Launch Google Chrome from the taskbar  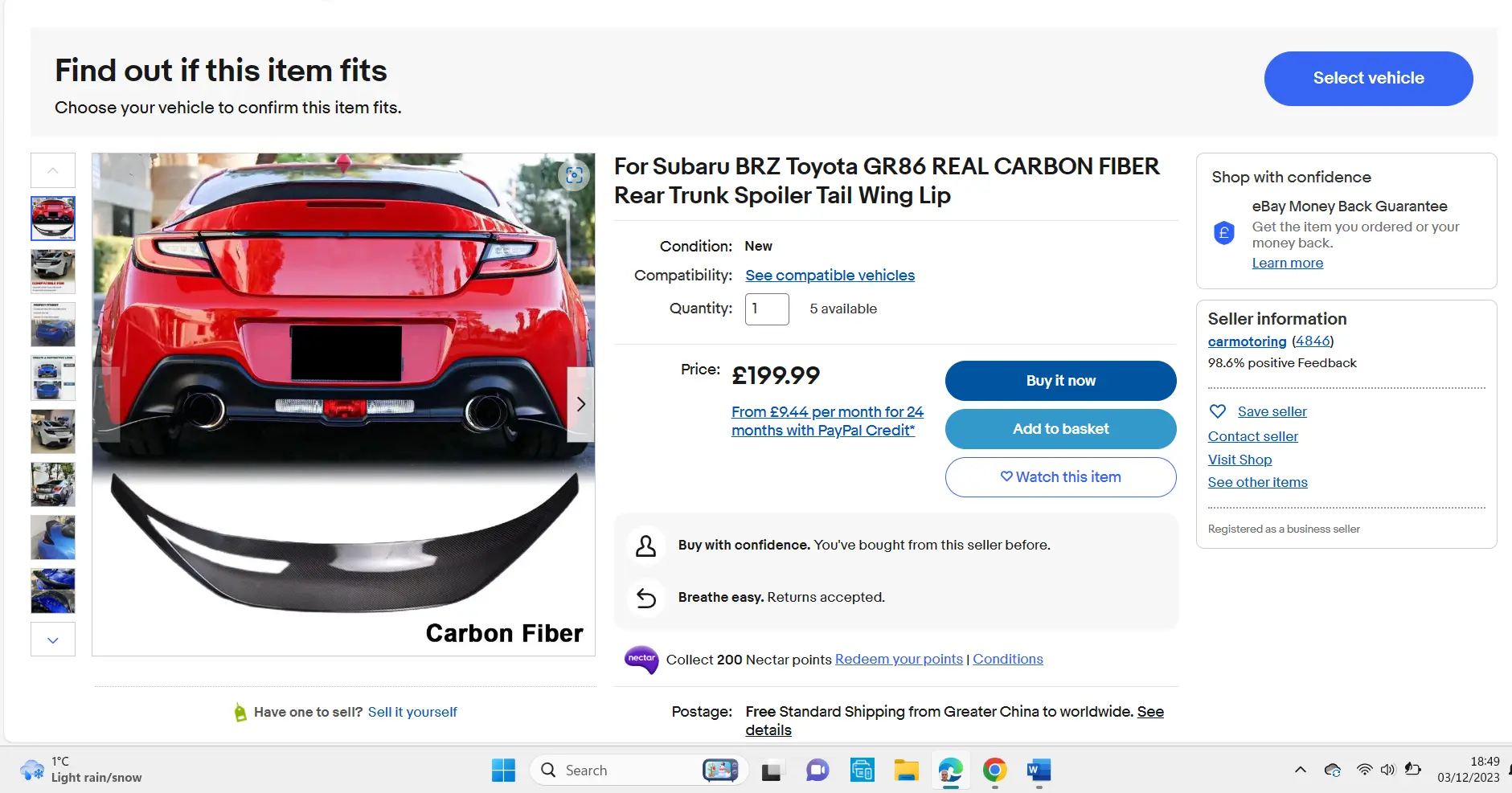[994, 771]
